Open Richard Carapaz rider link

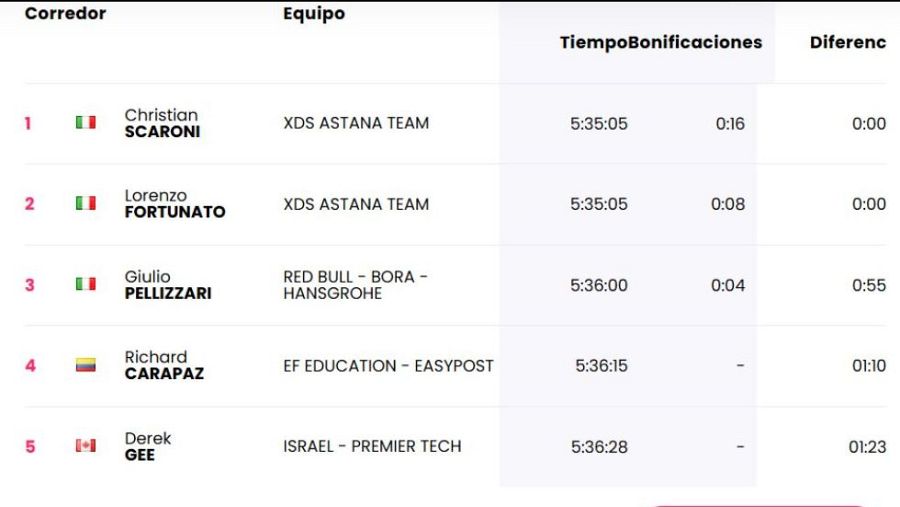point(163,365)
